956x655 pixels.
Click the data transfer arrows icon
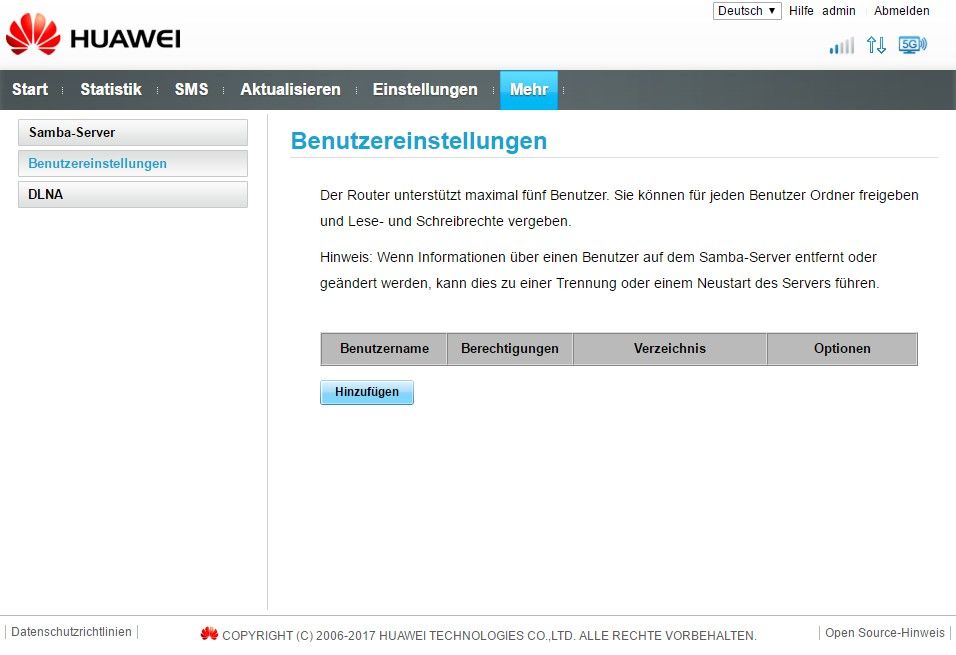coord(876,45)
